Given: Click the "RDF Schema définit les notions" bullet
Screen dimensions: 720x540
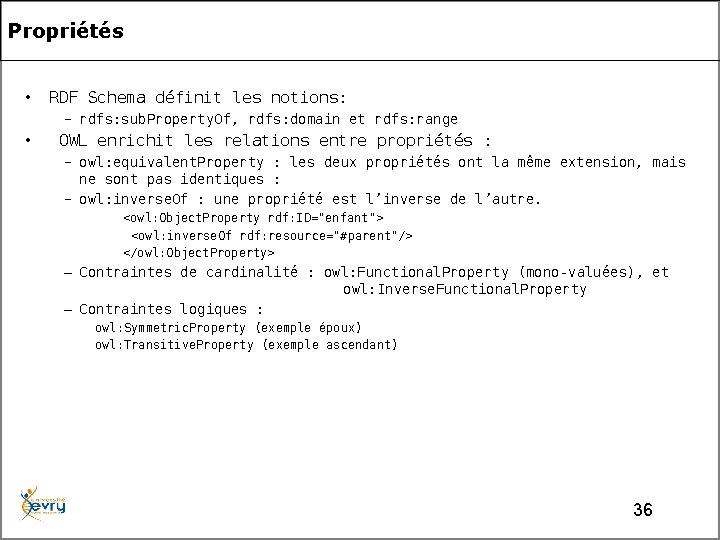Looking at the screenshot, I should (x=197, y=98).
